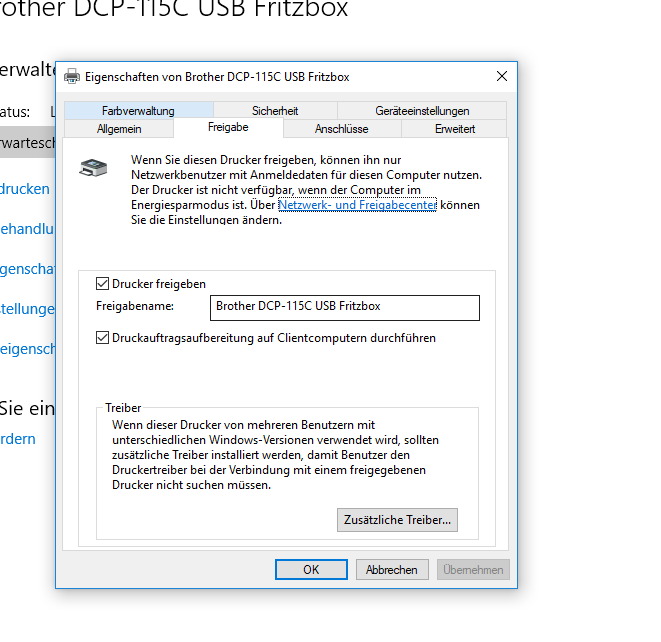Select the Freigabe tab
Image resolution: width=661 pixels, height=642 pixels.
(228, 127)
